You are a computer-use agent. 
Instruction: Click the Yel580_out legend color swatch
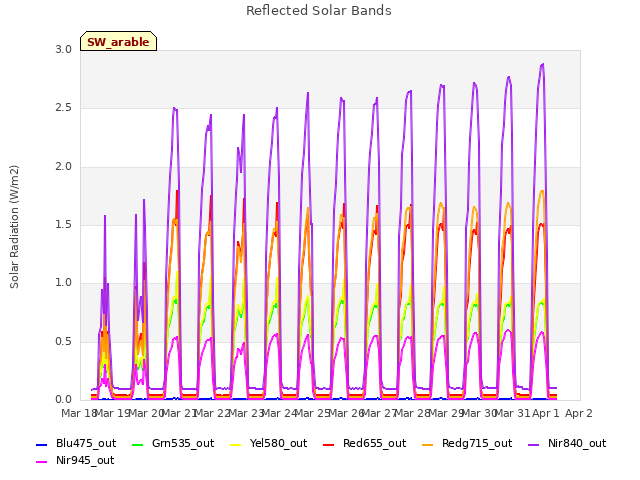coord(236,444)
